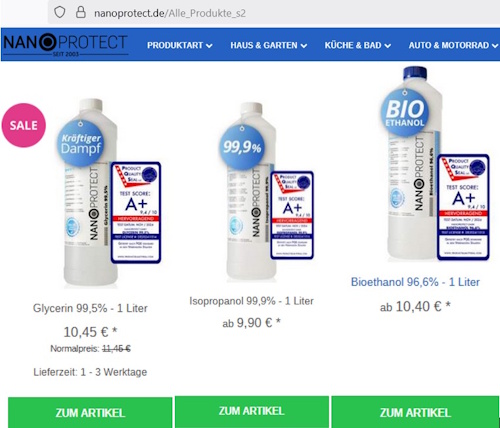Click the Nanoprotect logo
This screenshot has width=500, height=428.
(65, 45)
